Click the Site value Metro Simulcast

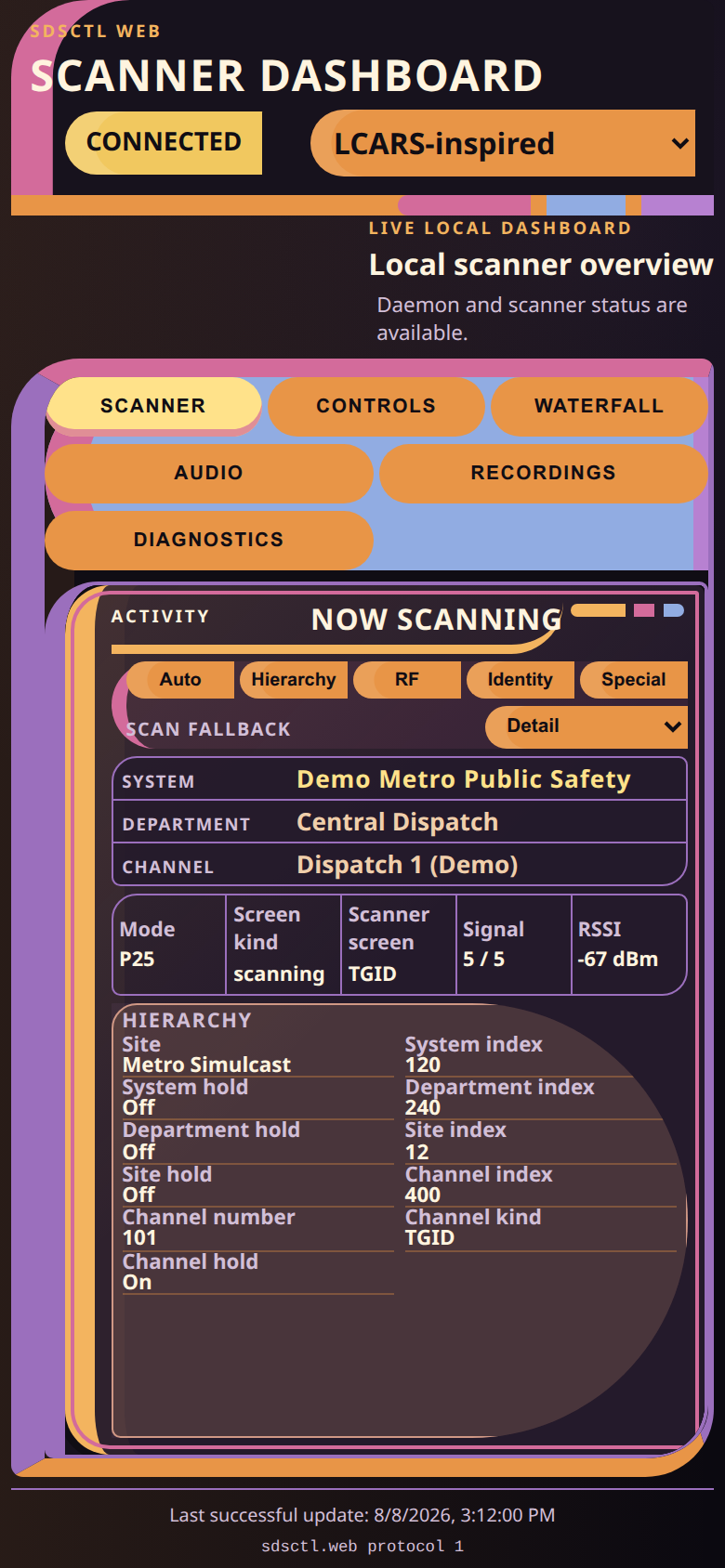(207, 1065)
